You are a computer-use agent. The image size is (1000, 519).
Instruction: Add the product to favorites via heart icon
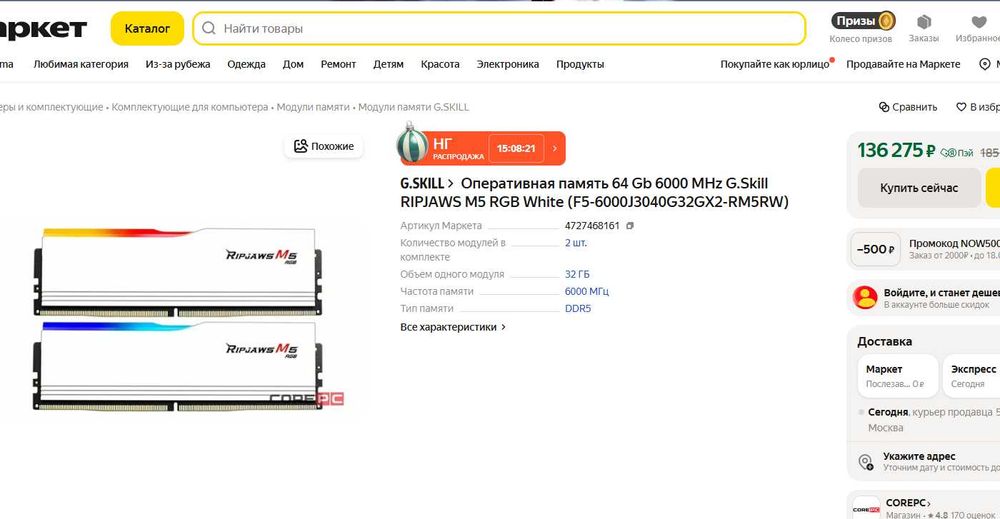(x=961, y=107)
